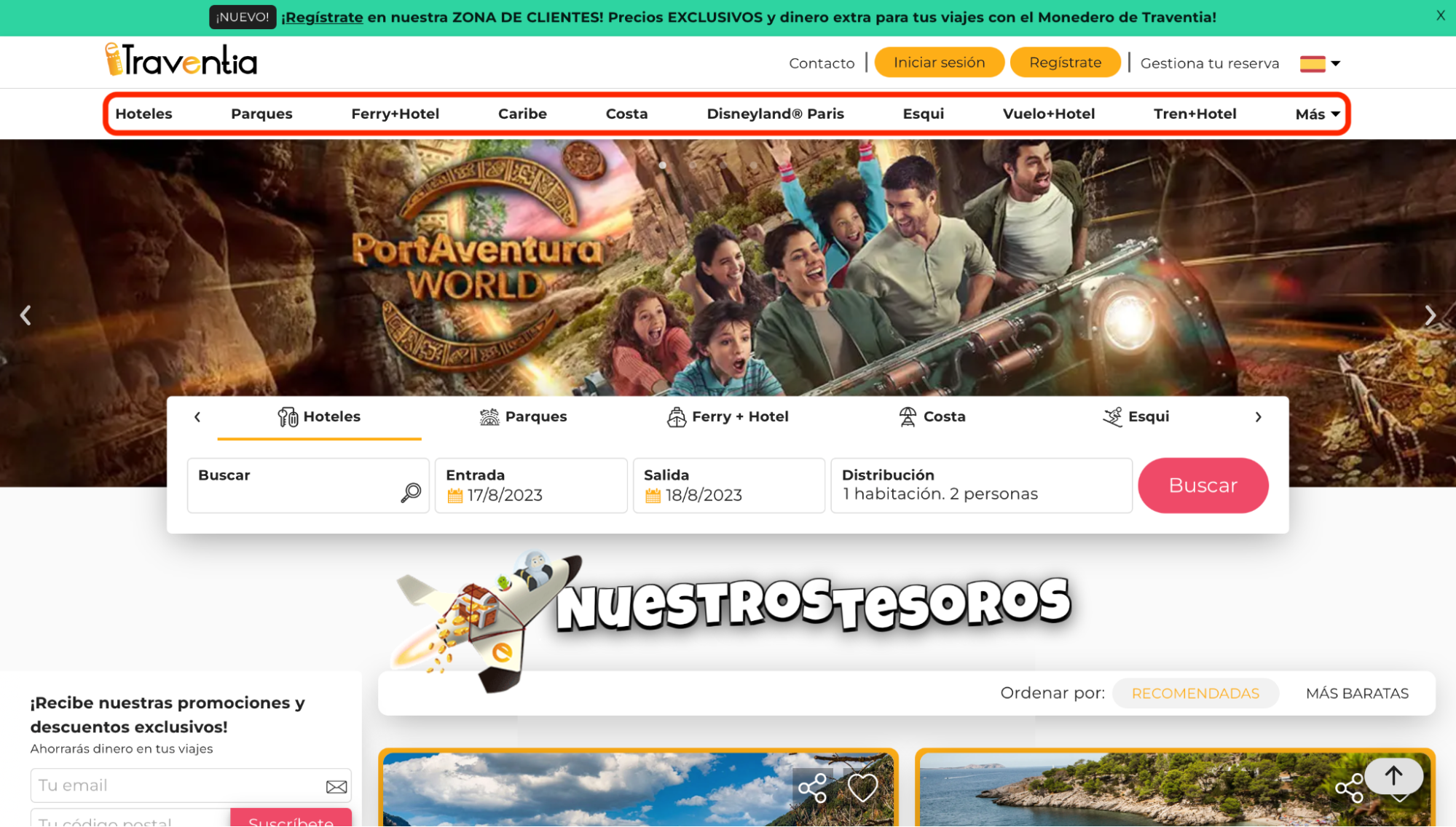Sort offers by RECOMENDADAS
Screen dimensions: 1456x827
1195,694
